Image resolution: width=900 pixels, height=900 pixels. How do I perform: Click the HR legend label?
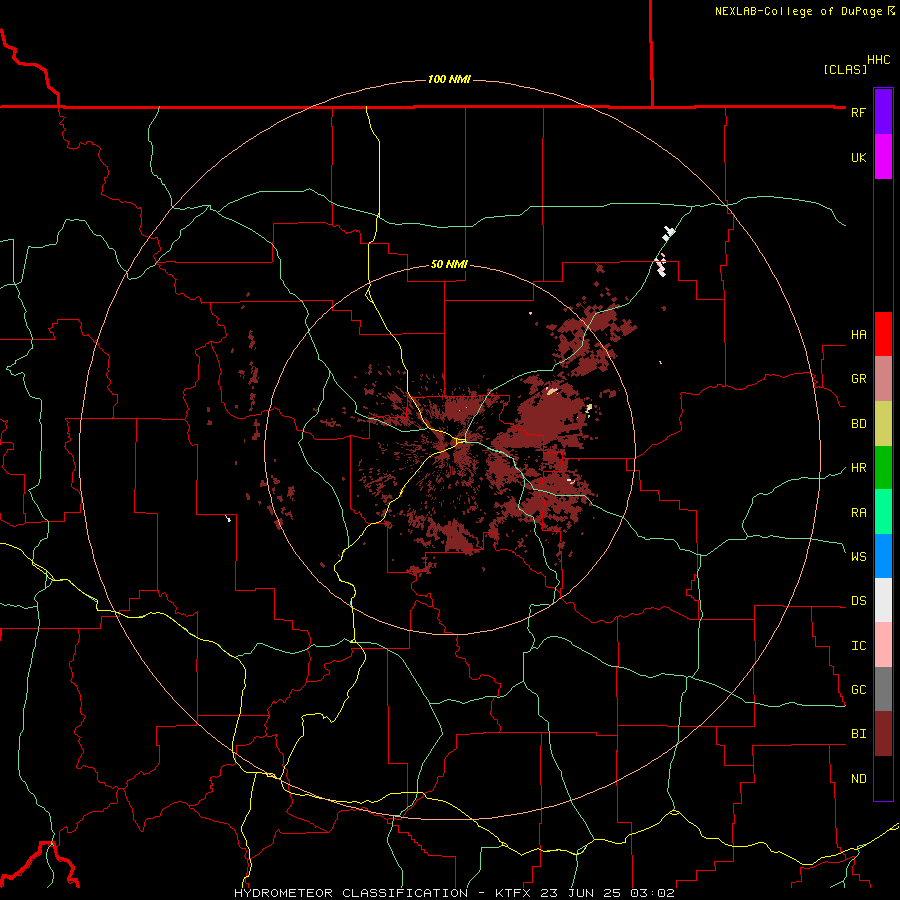pos(858,468)
